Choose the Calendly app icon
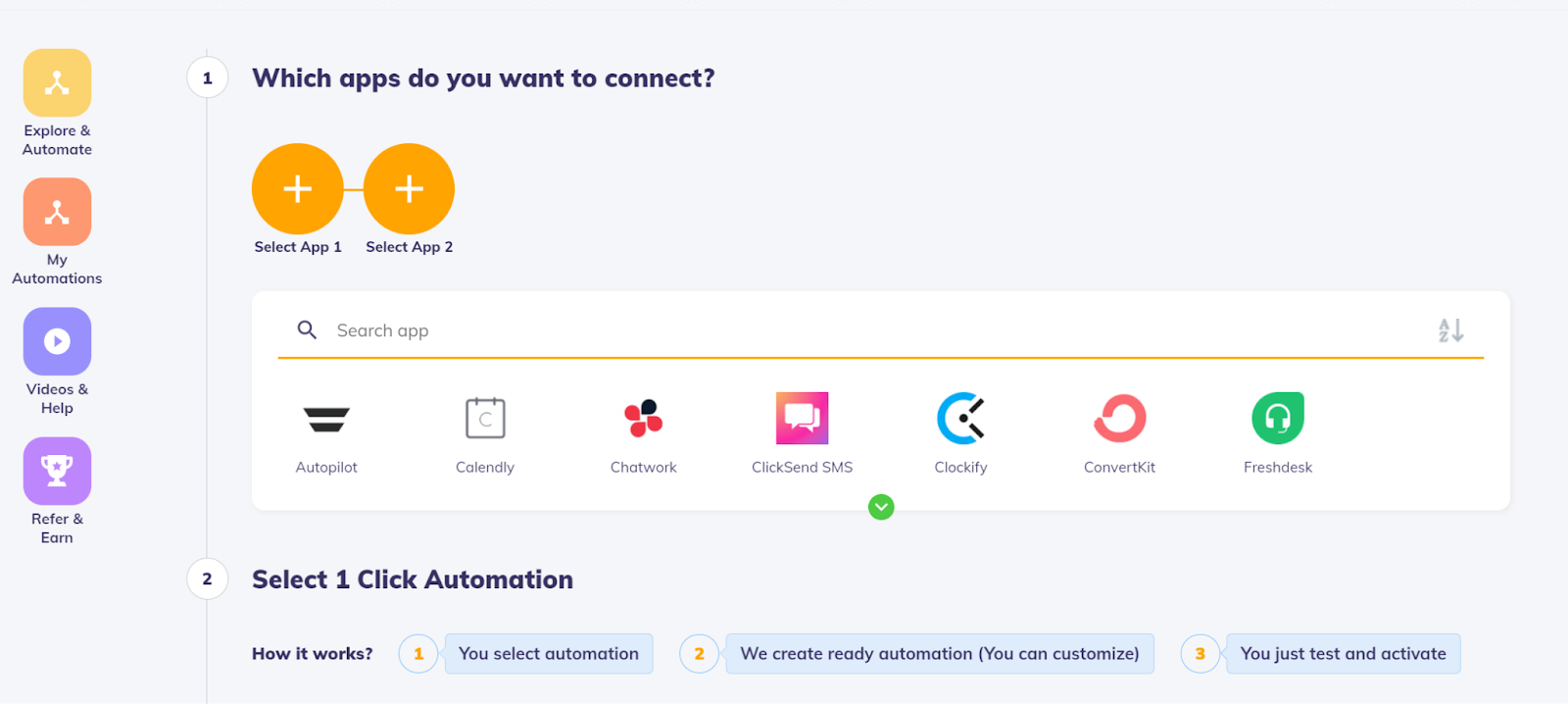The image size is (1568, 704). [x=485, y=420]
